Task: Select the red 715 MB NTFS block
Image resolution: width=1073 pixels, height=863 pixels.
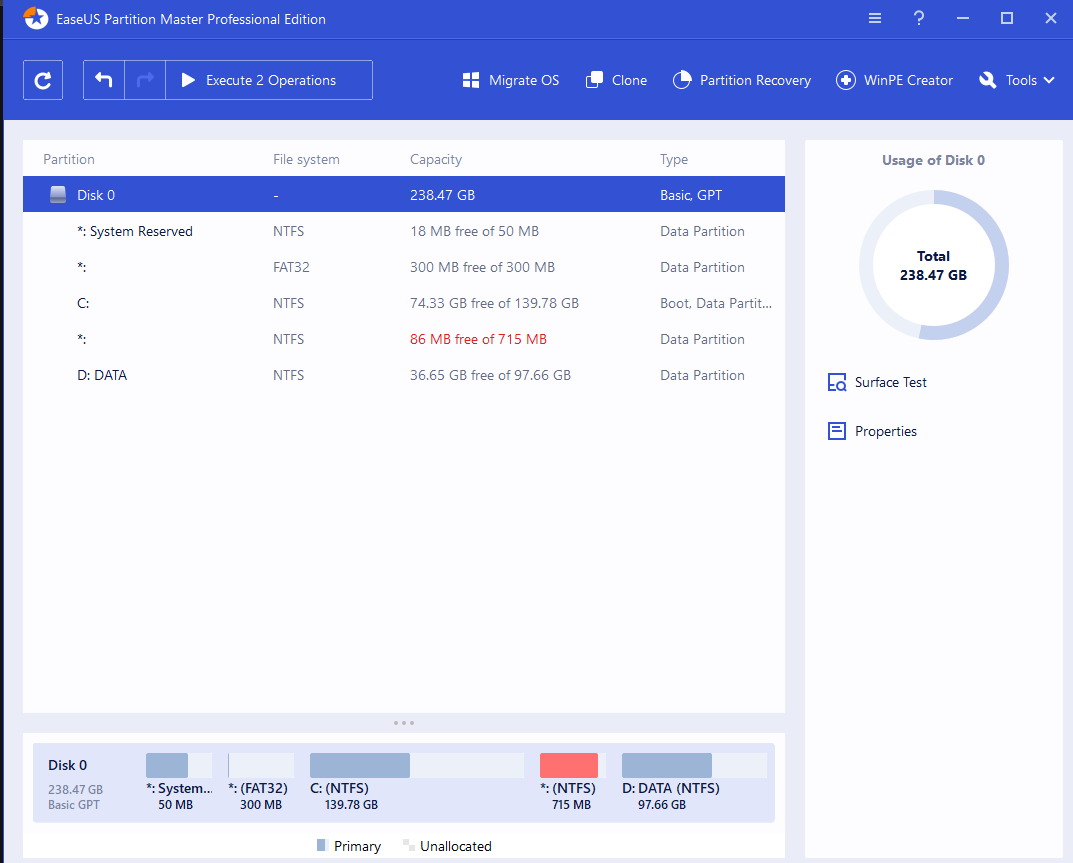Action: 572,782
